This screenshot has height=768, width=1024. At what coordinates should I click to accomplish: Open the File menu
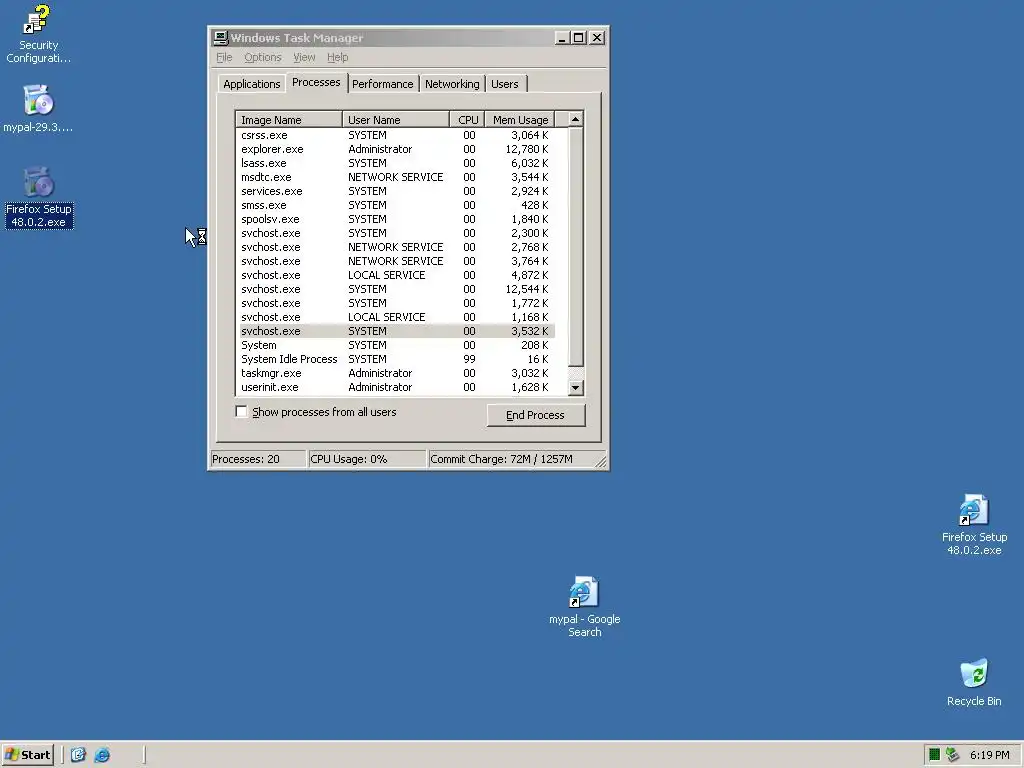point(224,57)
